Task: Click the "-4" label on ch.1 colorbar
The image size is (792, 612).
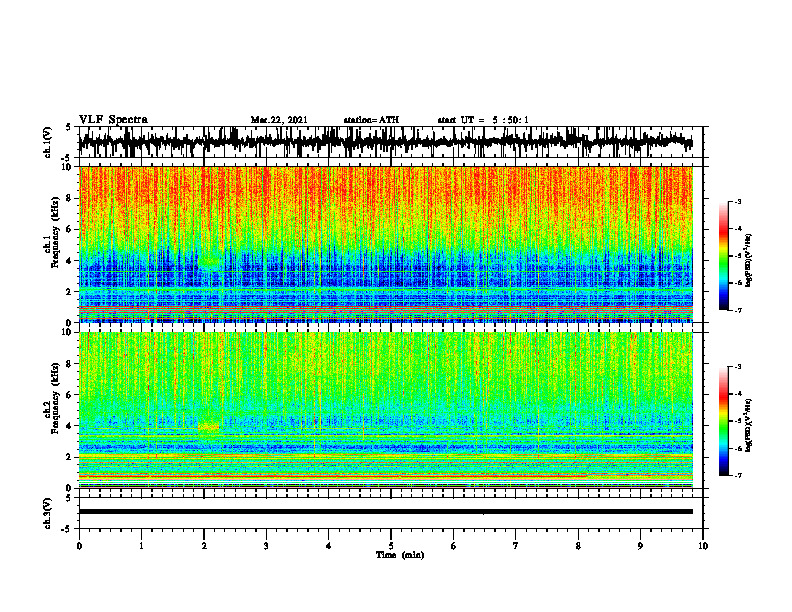Action: 738,229
